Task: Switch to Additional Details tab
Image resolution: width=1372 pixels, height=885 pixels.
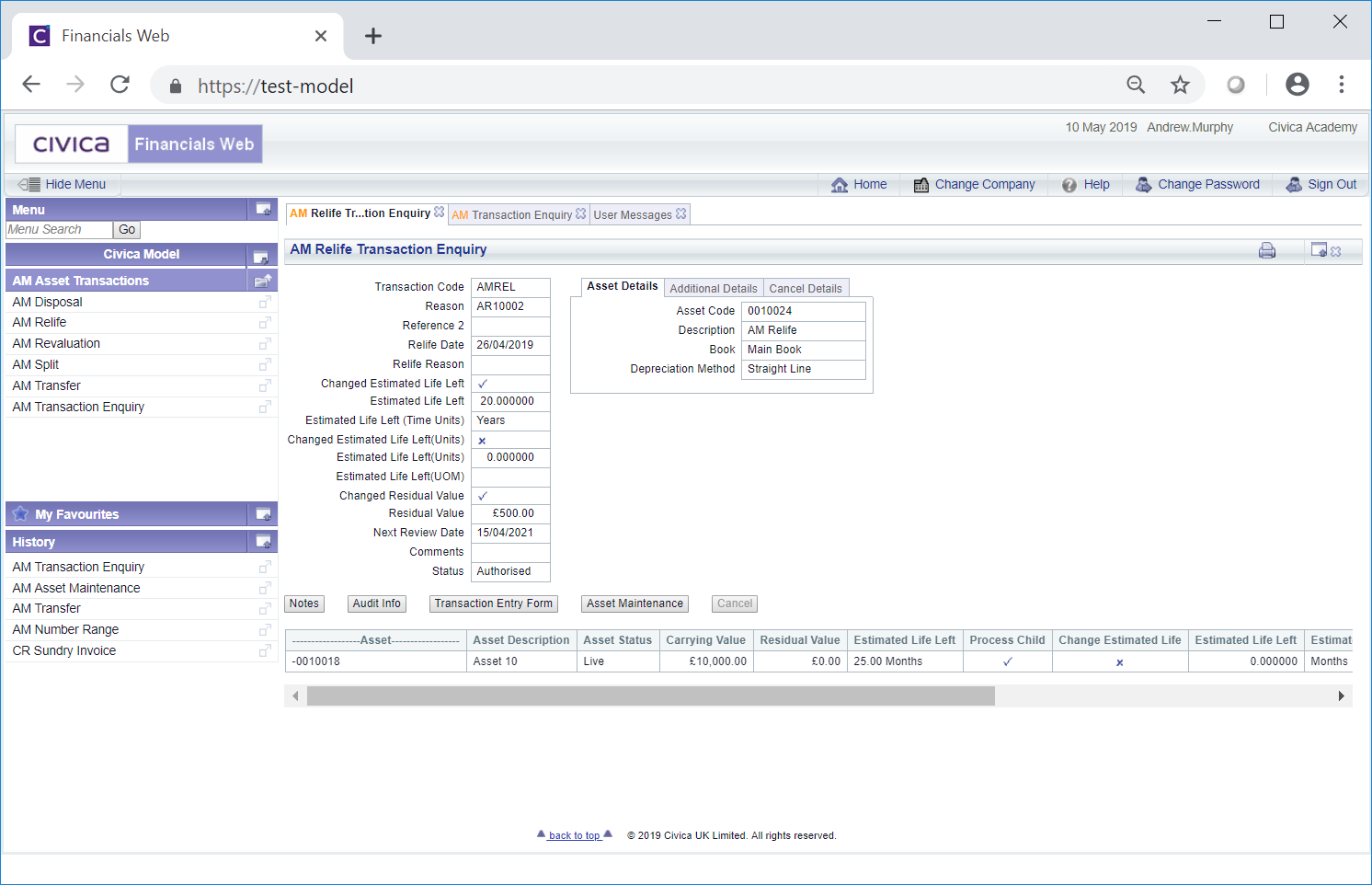Action: [x=714, y=288]
